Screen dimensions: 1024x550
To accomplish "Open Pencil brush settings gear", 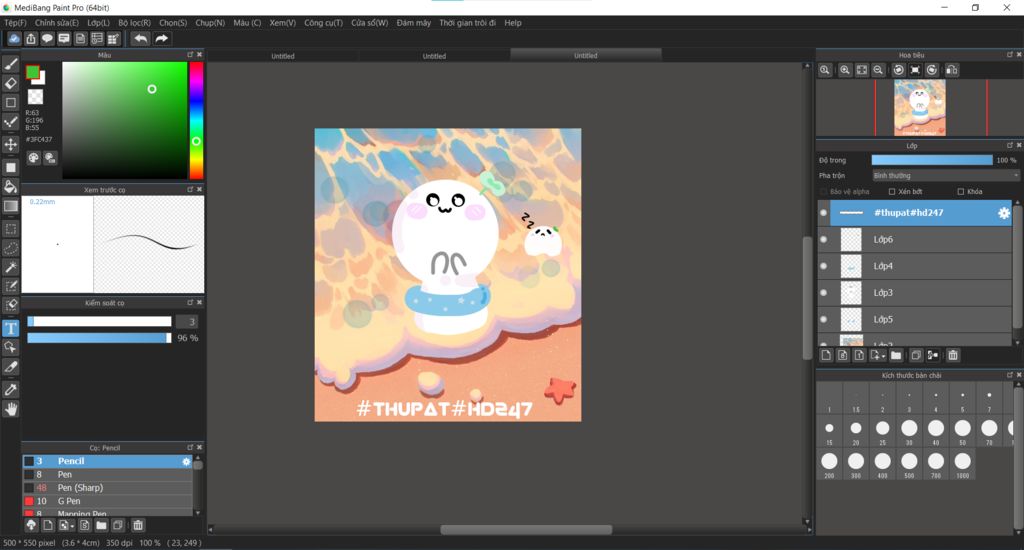I will pyautogui.click(x=186, y=461).
